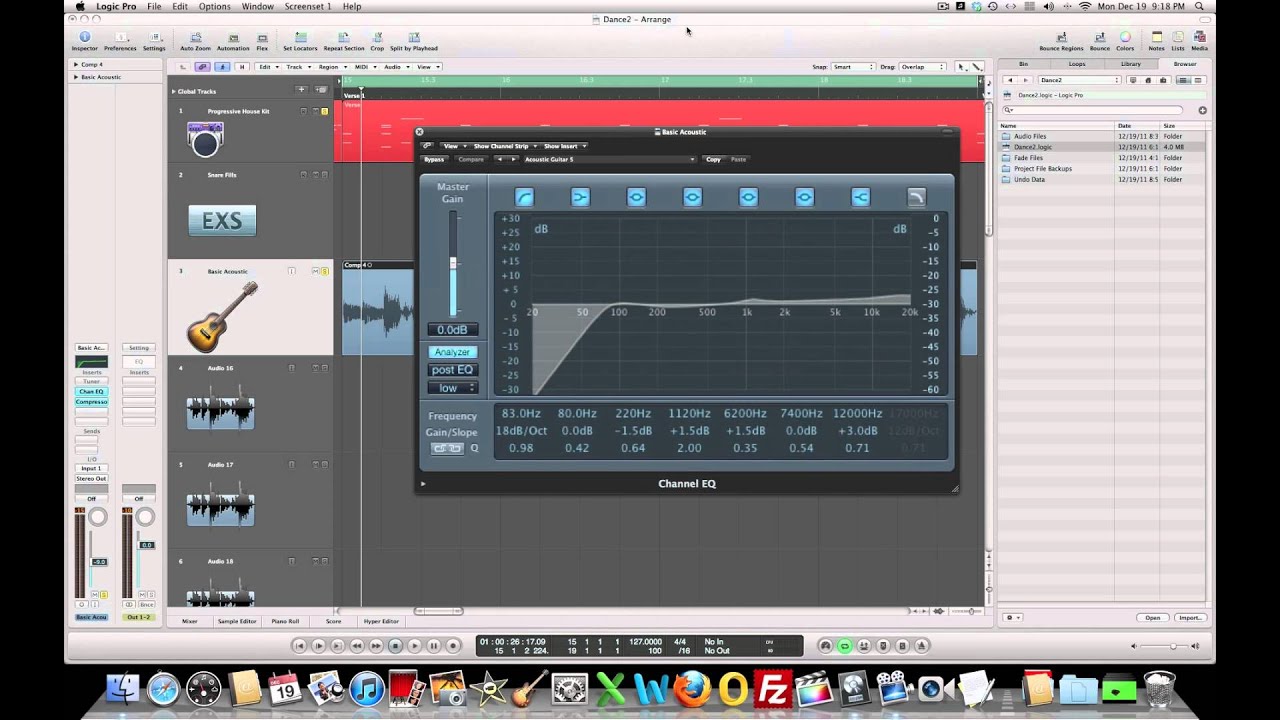Enable the low-pass filter band in Channel EQ
Viewport: 1280px width, 720px height.
point(916,198)
